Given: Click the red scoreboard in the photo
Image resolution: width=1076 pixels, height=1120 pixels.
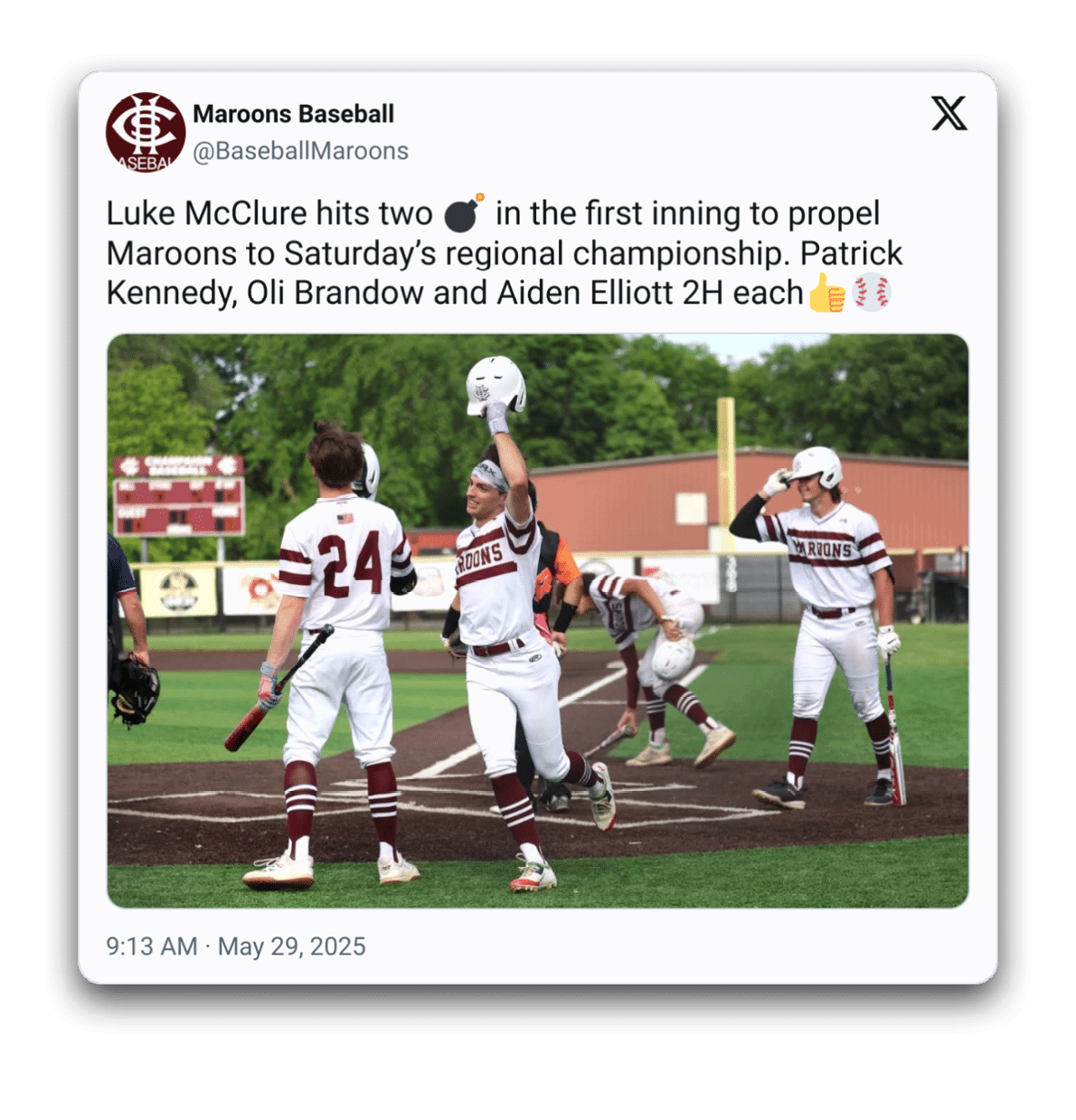Looking at the screenshot, I should (x=179, y=495).
